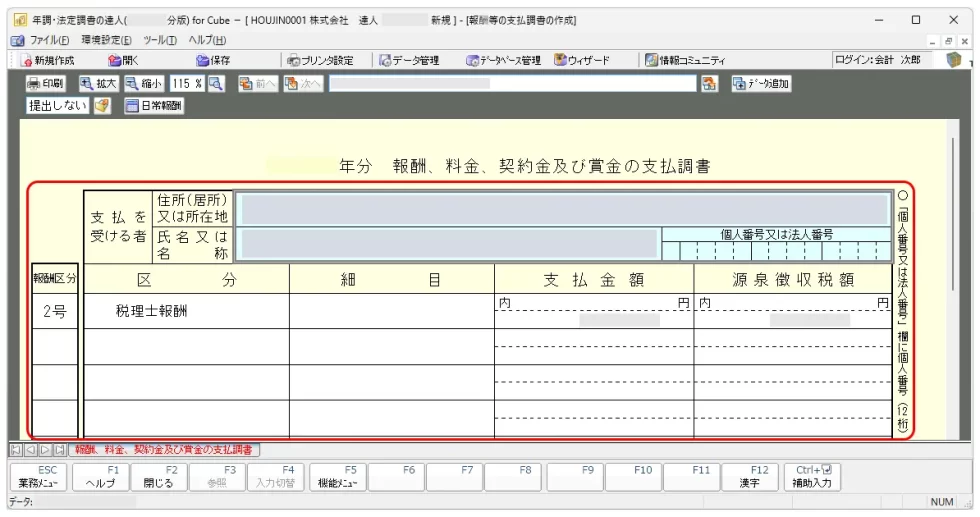Click the 印刷 print button
980x517 pixels.
point(46,84)
